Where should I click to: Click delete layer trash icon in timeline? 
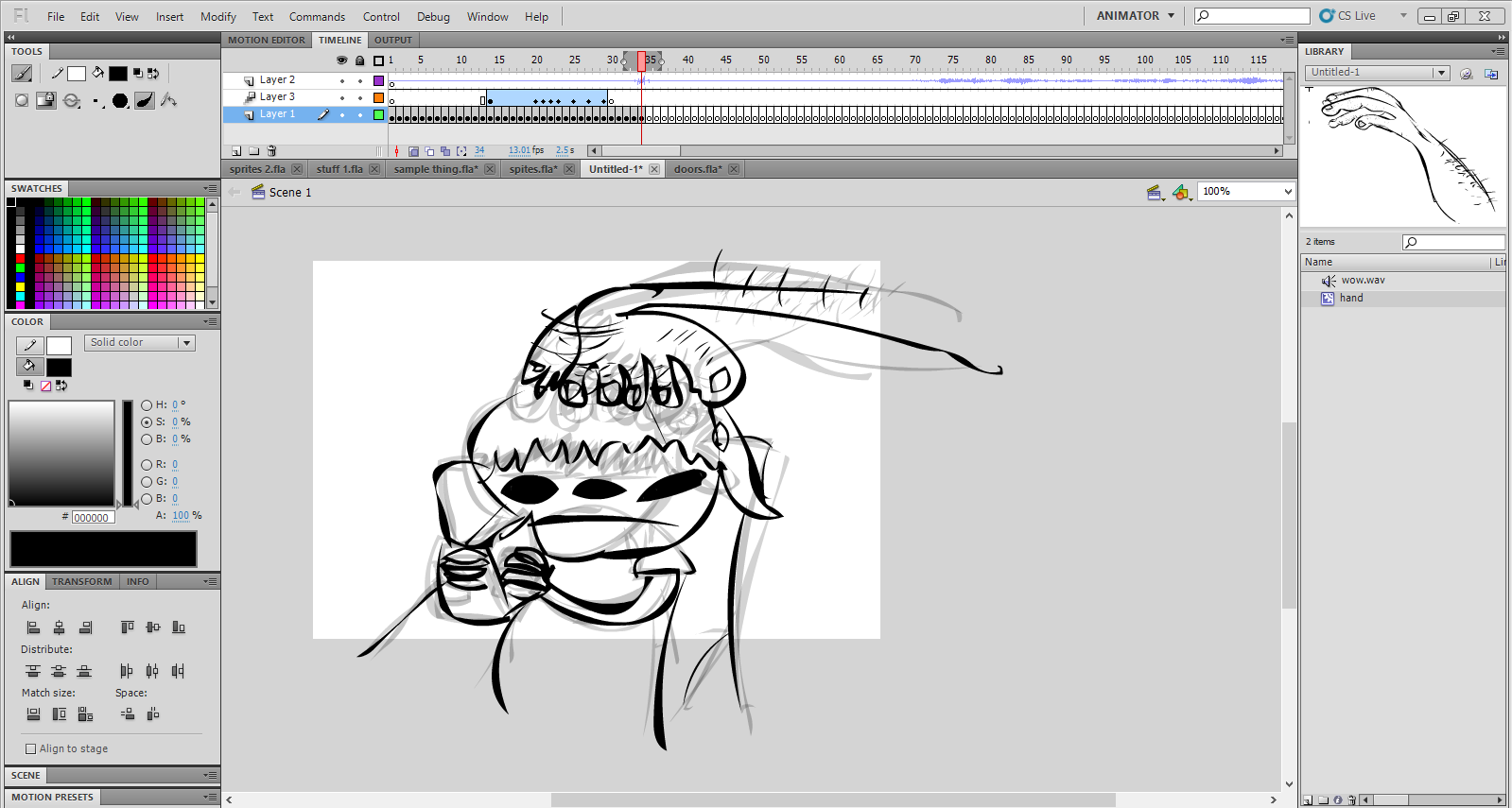point(271,151)
